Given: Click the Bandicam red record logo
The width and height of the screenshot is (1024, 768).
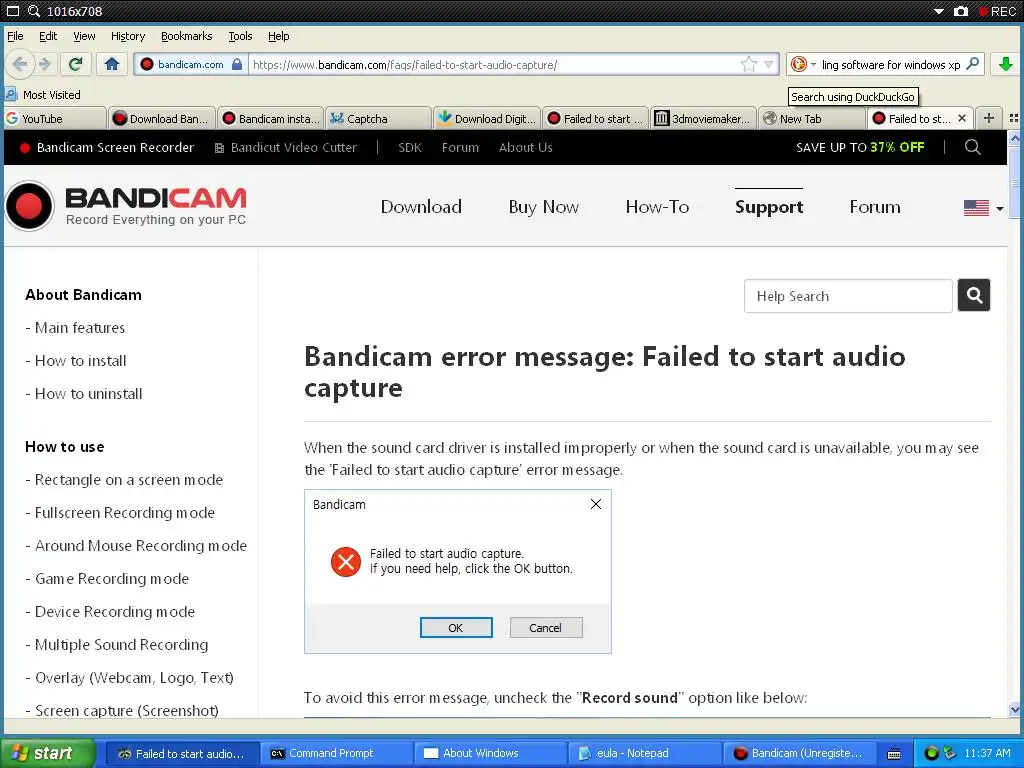Looking at the screenshot, I should coord(29,206).
